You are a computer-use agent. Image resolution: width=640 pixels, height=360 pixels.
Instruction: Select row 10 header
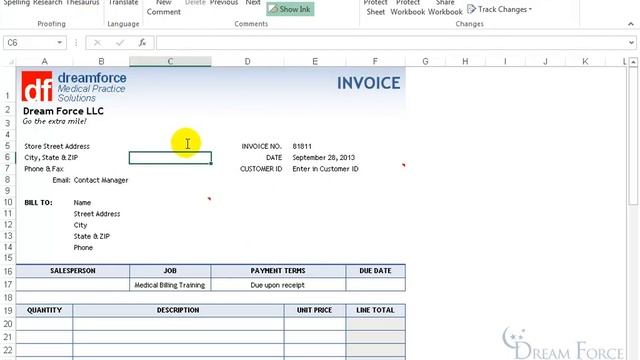(x=8, y=202)
